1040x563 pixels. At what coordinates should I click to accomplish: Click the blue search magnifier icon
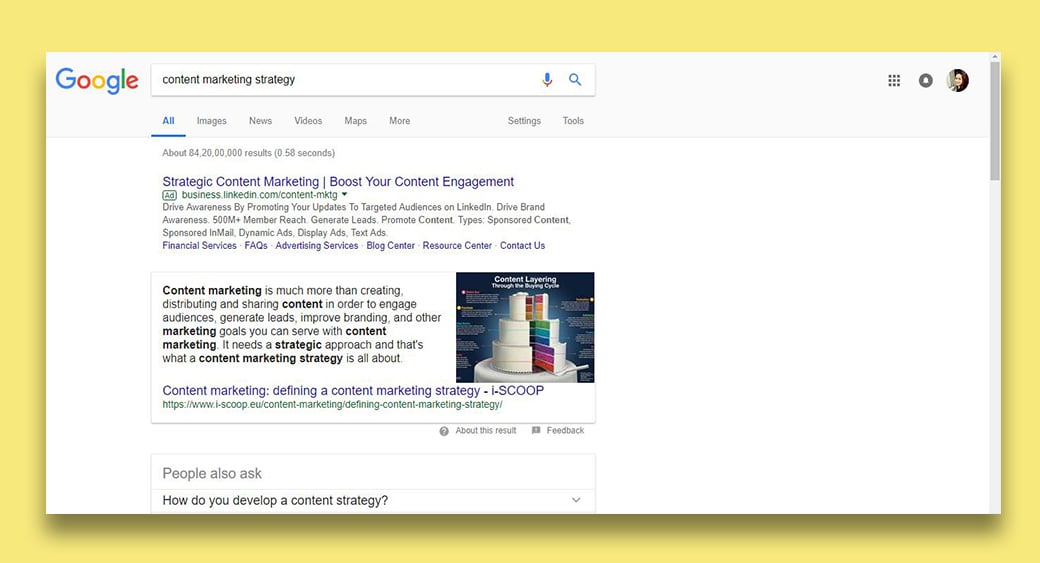(575, 80)
